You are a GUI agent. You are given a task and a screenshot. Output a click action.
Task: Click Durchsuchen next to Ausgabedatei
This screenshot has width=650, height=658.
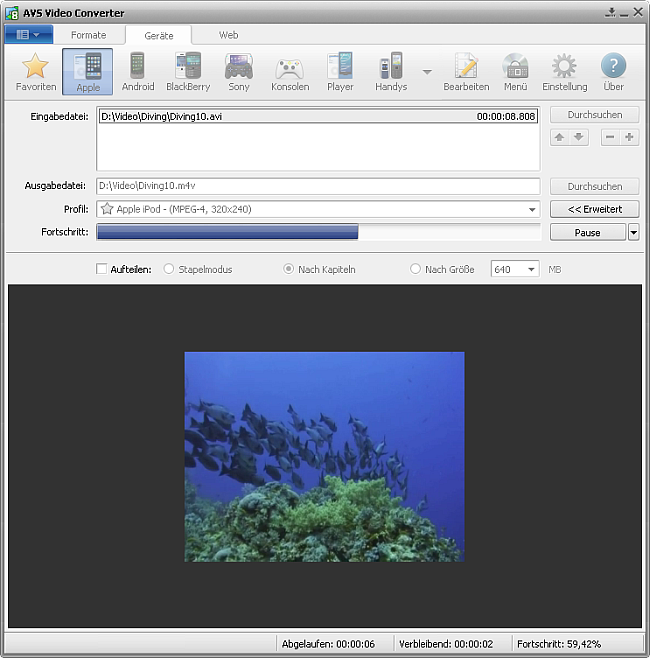tap(594, 186)
